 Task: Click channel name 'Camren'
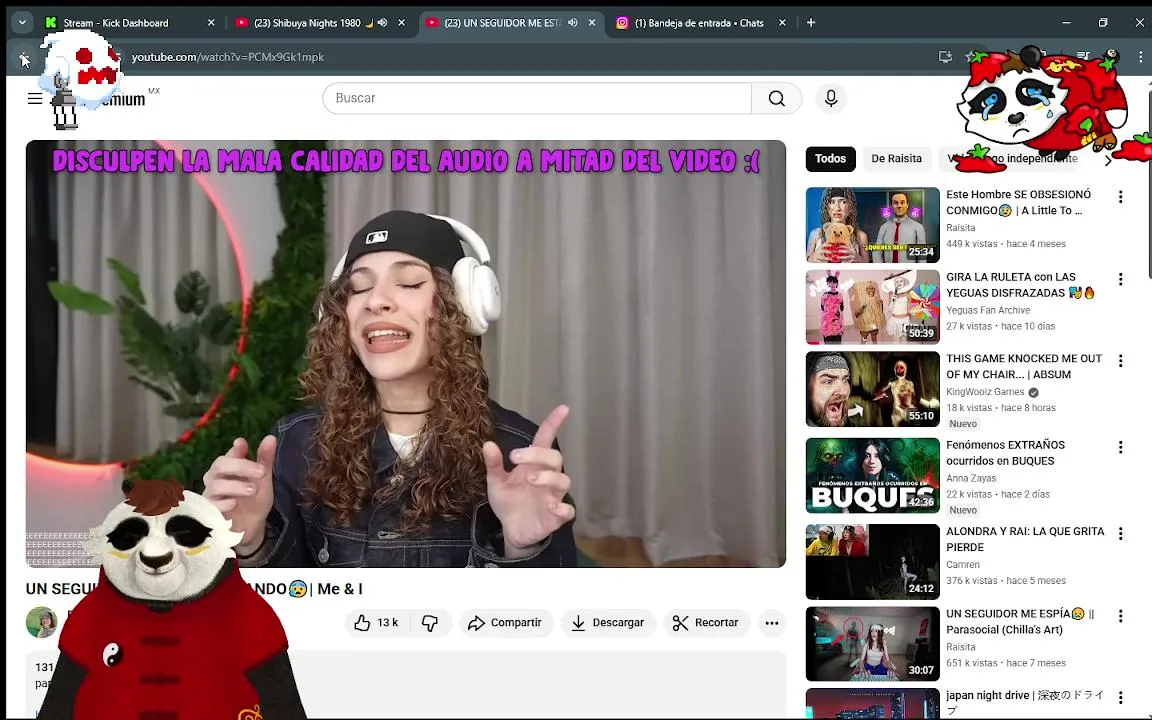963,565
